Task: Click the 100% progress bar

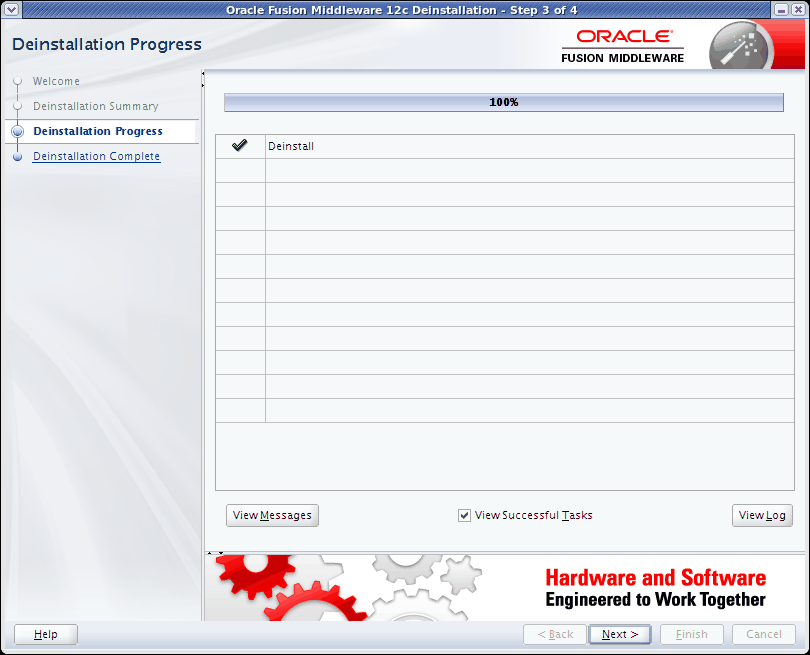Action: pos(504,102)
